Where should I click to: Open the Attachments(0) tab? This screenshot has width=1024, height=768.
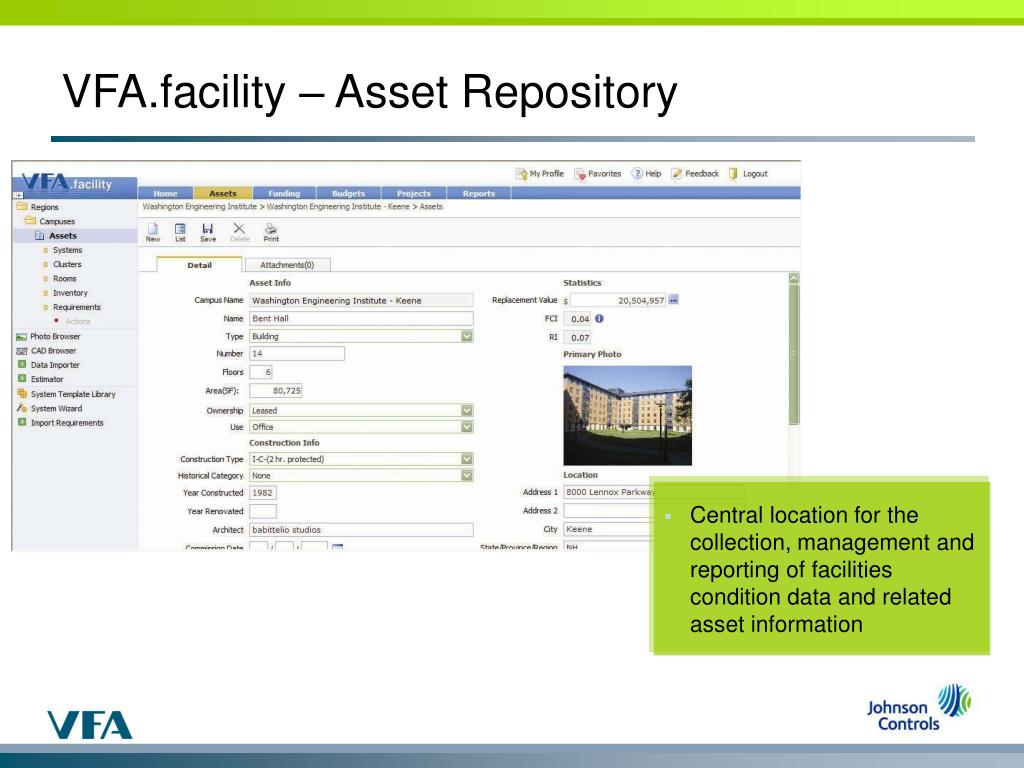287,265
